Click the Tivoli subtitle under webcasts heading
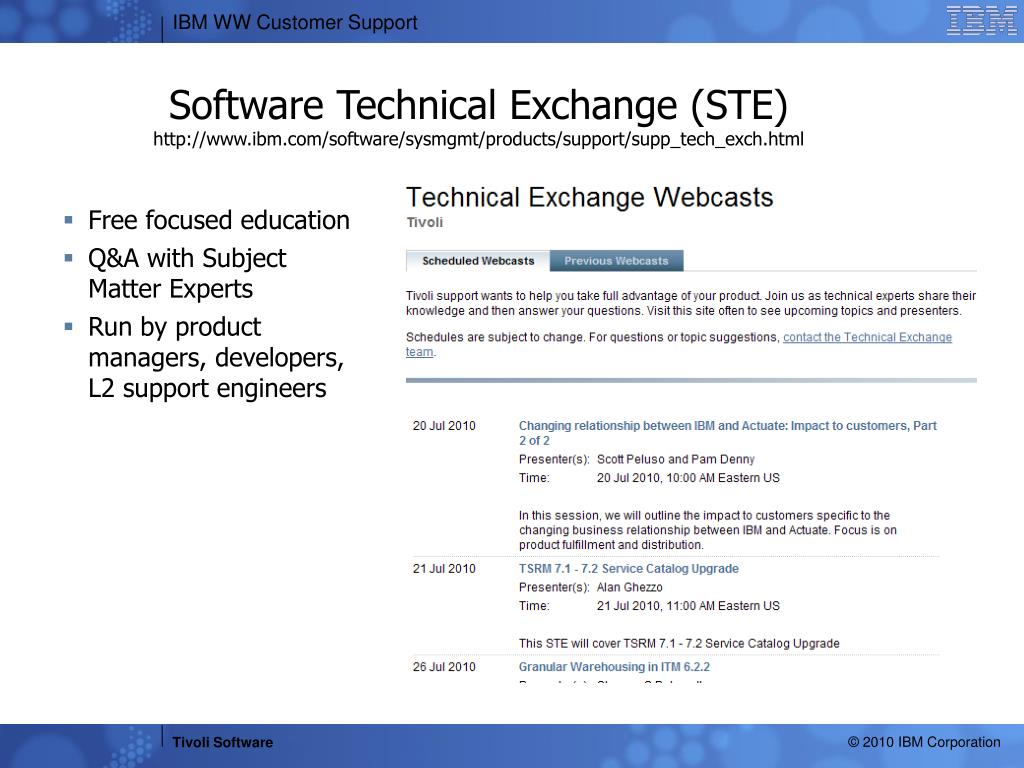 click(x=424, y=222)
